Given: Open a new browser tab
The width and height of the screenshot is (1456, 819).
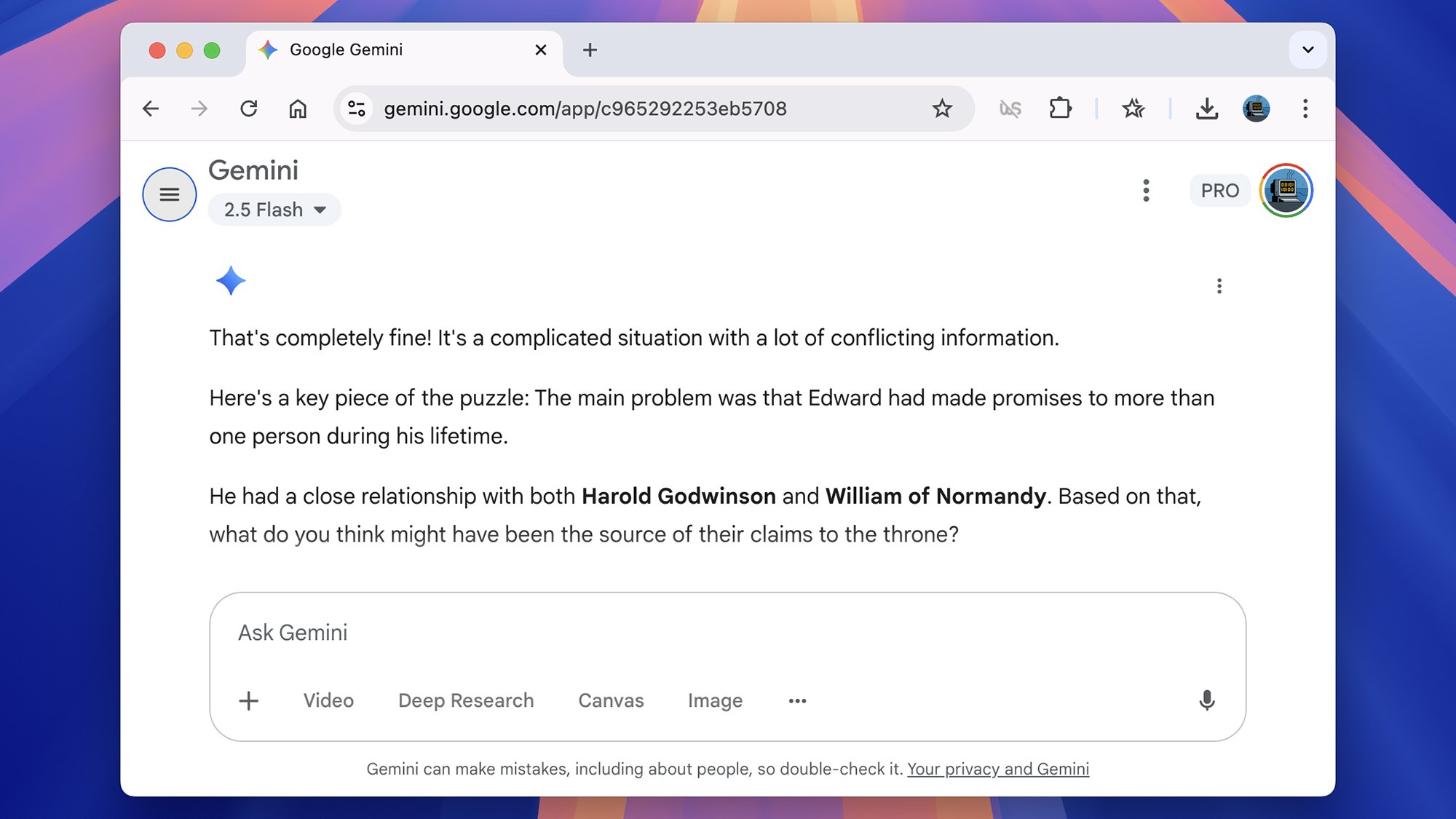Looking at the screenshot, I should (x=590, y=50).
